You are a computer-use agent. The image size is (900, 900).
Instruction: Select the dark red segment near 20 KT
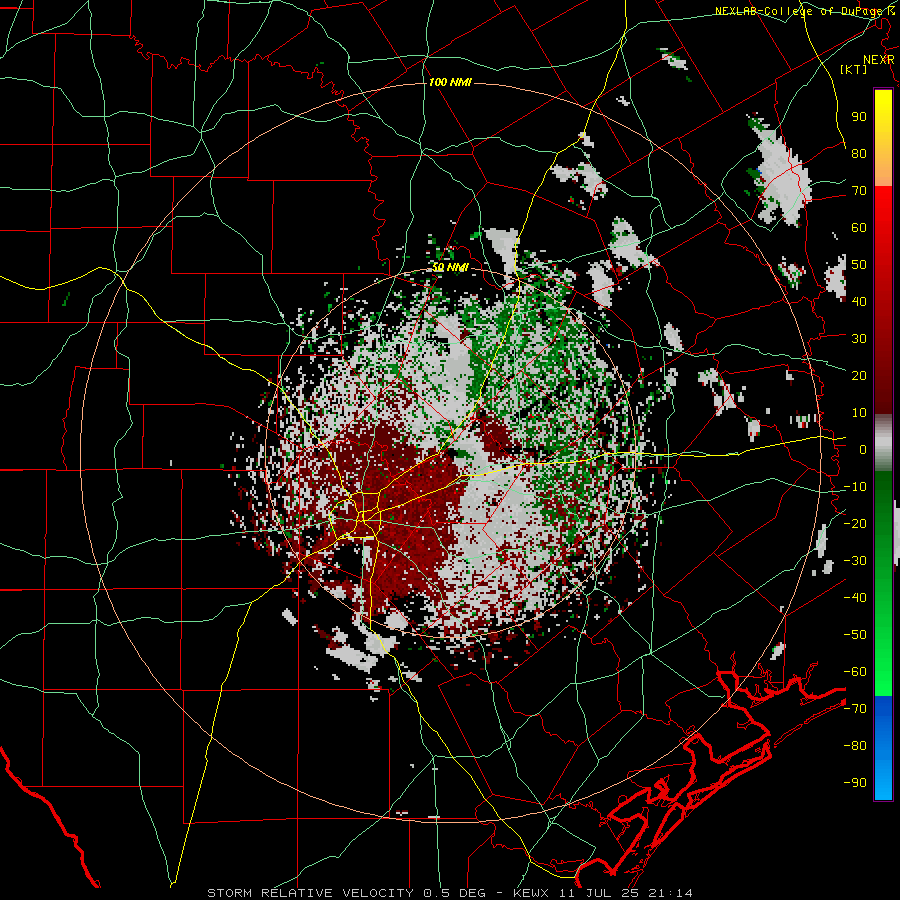coord(883,375)
